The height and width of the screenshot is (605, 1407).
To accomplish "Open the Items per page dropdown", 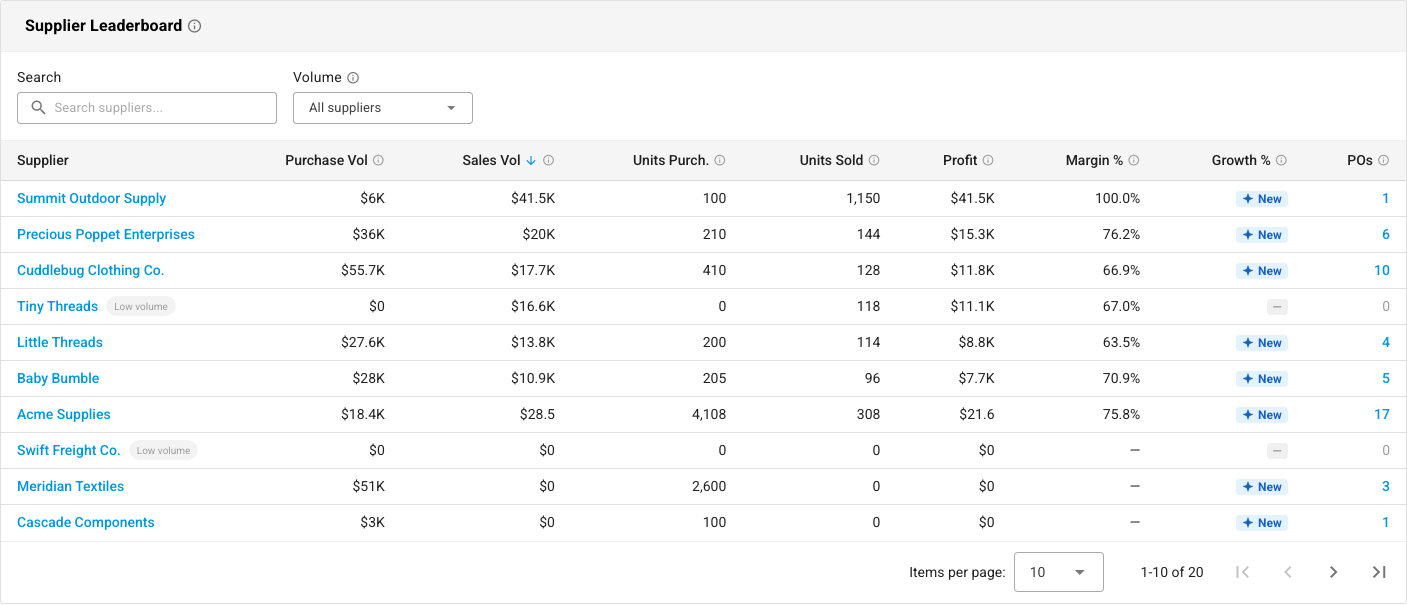I will coord(1059,572).
